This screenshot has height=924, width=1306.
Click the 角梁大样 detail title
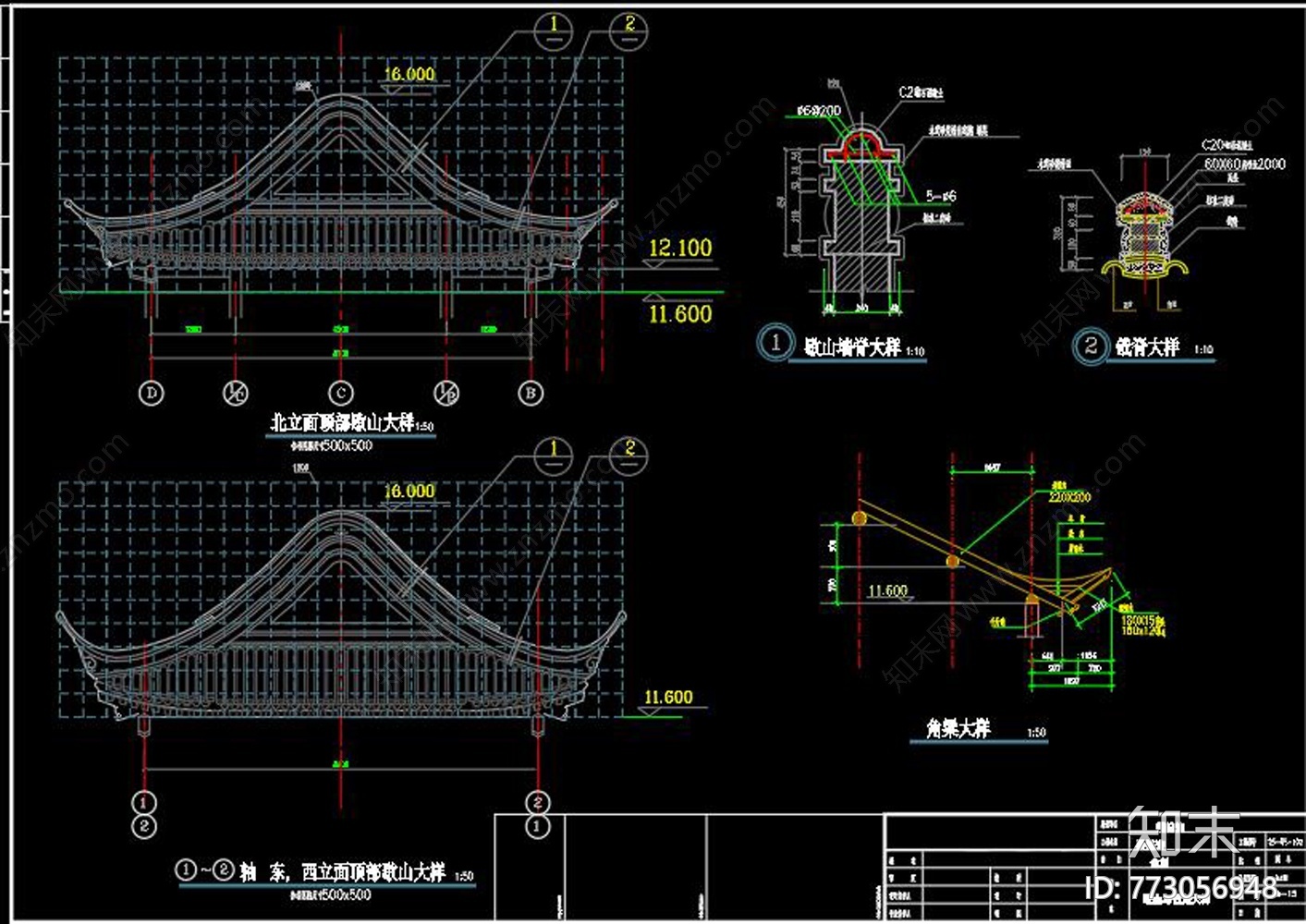pyautogui.click(x=958, y=728)
